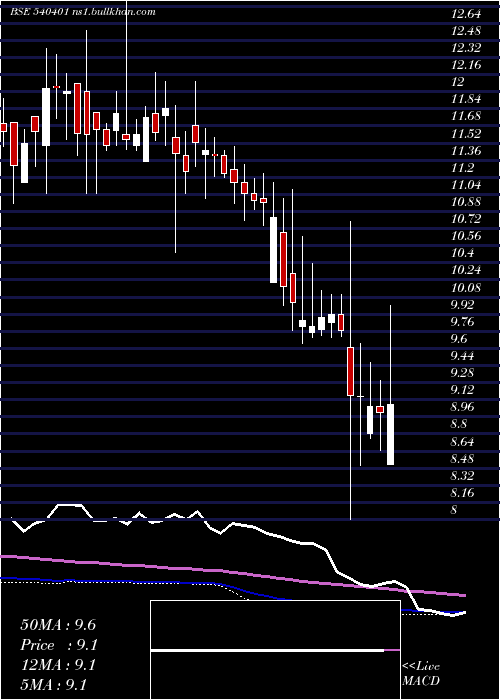The height and width of the screenshot is (700, 500).
Task: Click the 8.8 price axis label
Action: 459,424
